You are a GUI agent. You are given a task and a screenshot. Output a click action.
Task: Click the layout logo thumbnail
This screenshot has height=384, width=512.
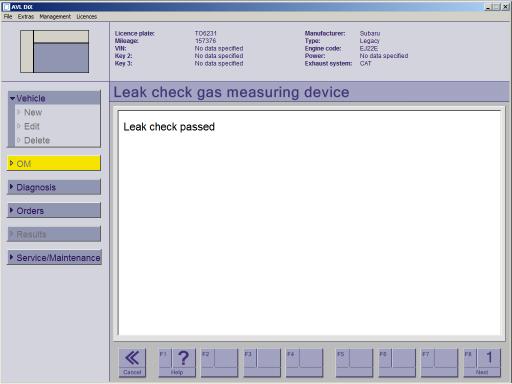(54, 51)
